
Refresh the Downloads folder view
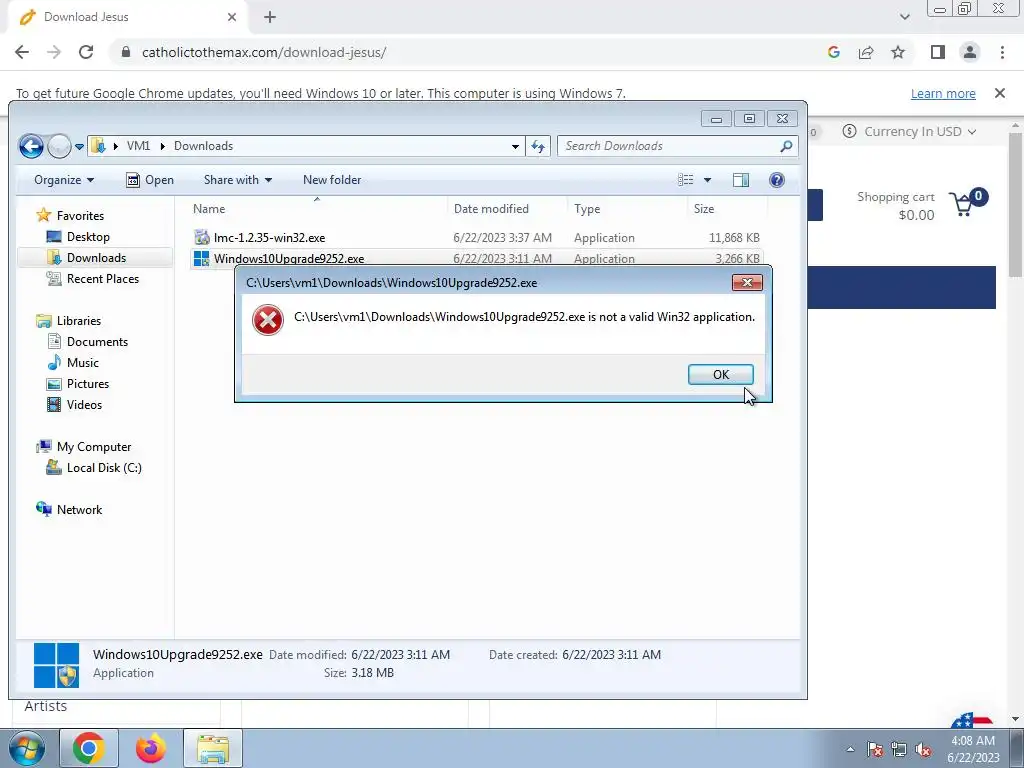[x=537, y=146]
